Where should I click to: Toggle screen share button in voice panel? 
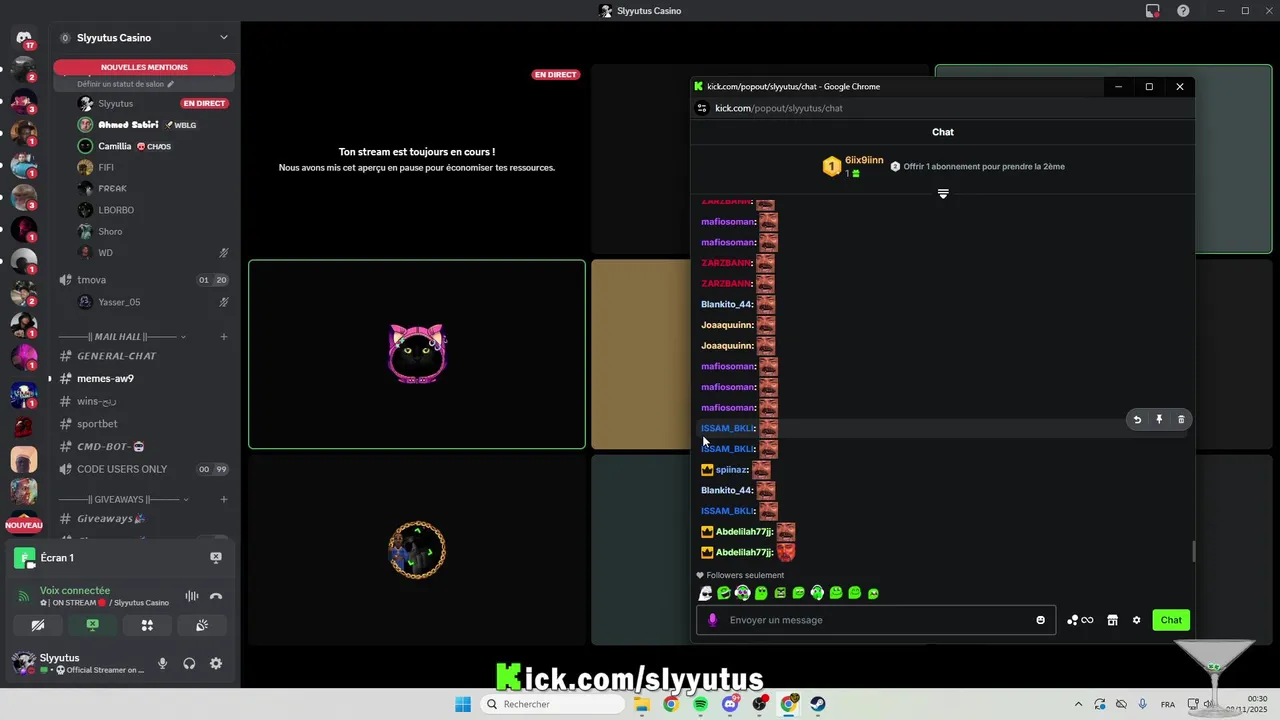point(92,625)
